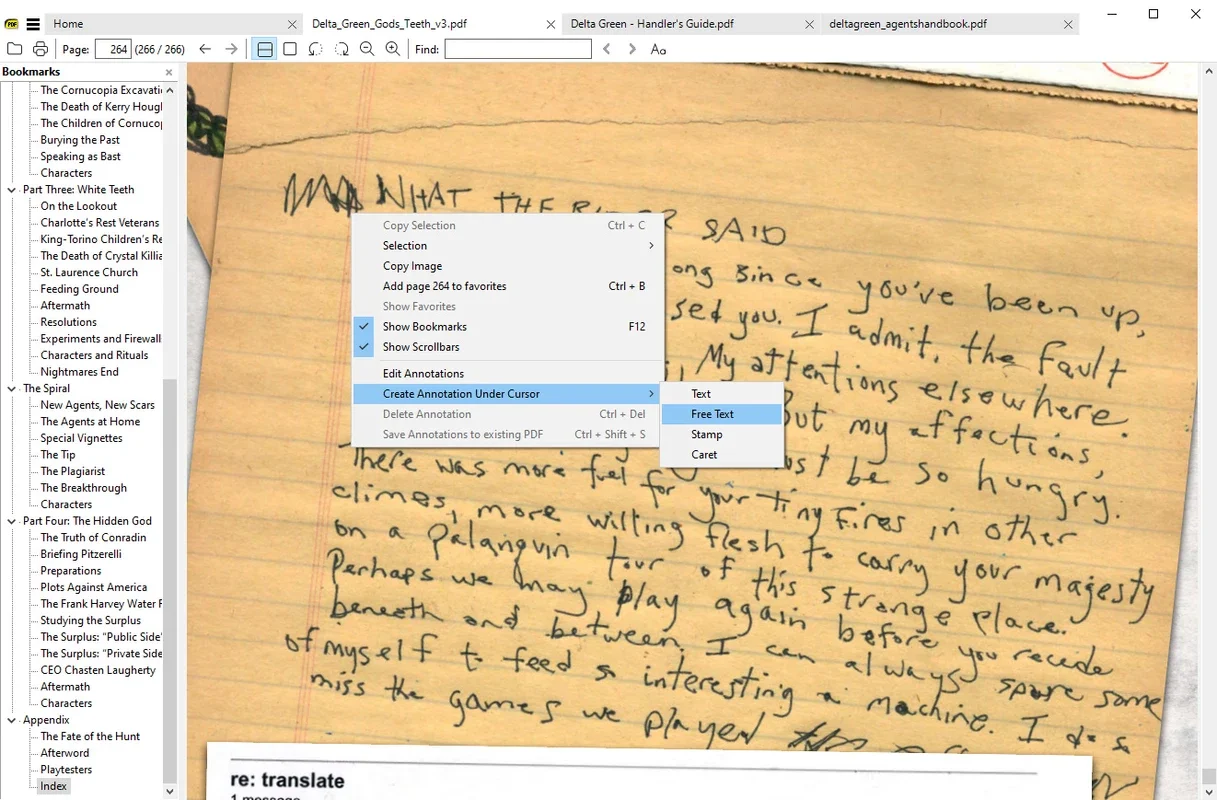Collapse The Spiral bookmark section
The image size is (1217, 800).
(x=12, y=389)
